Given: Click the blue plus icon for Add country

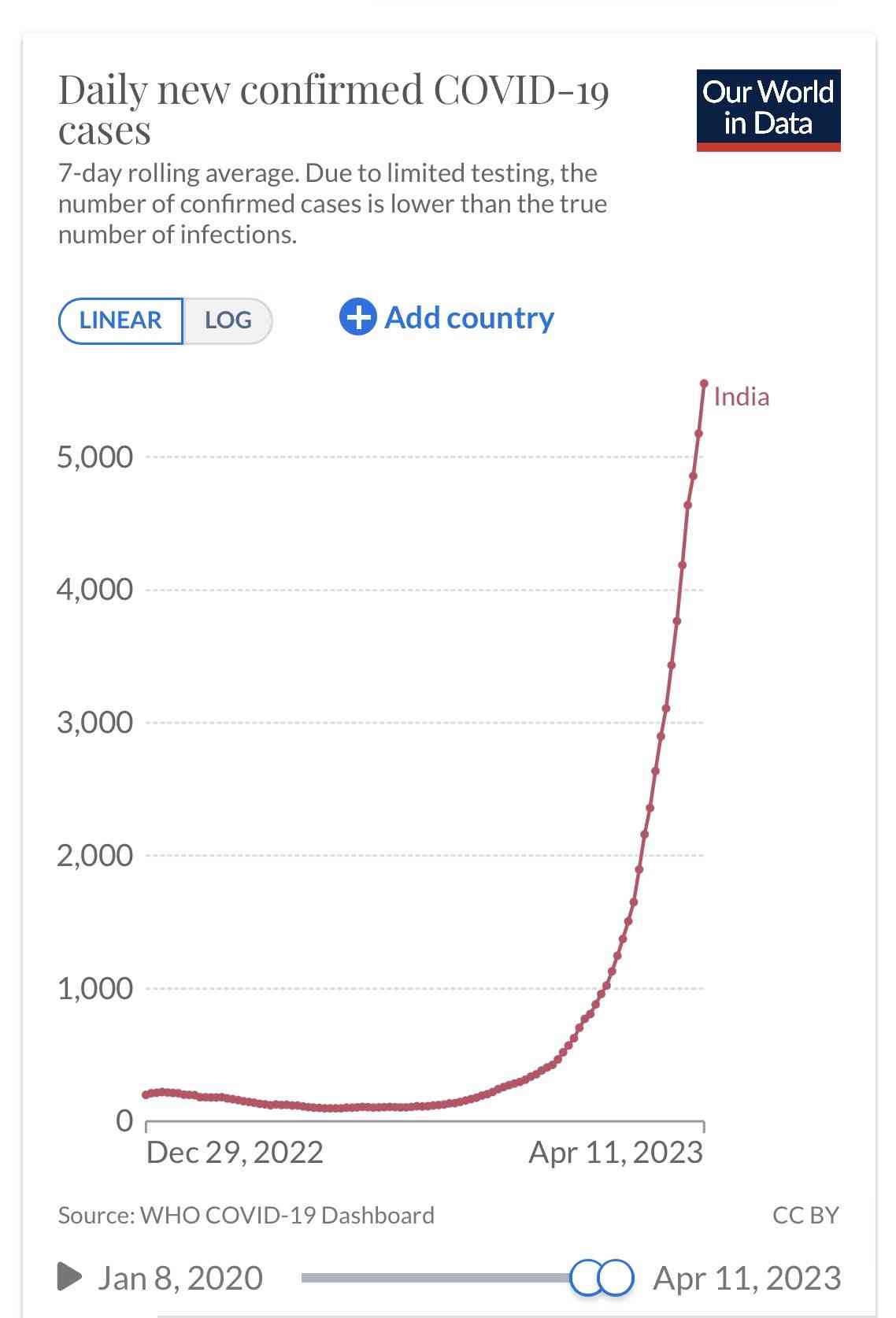Looking at the screenshot, I should 357,317.
